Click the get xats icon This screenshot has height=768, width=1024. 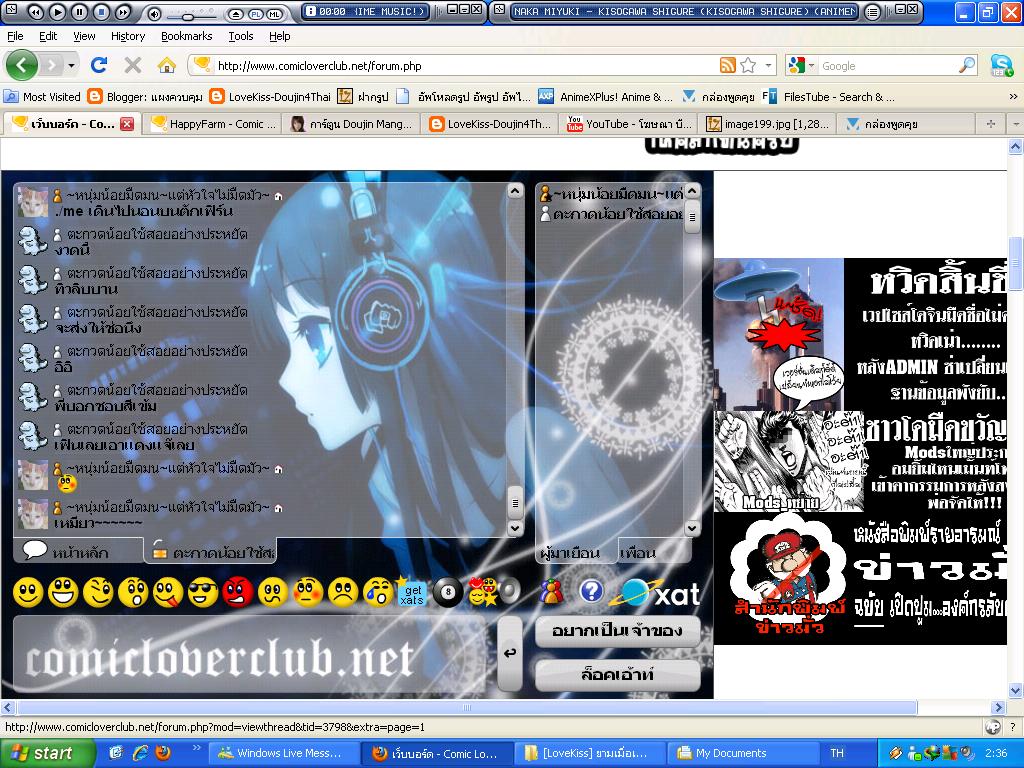(x=411, y=594)
